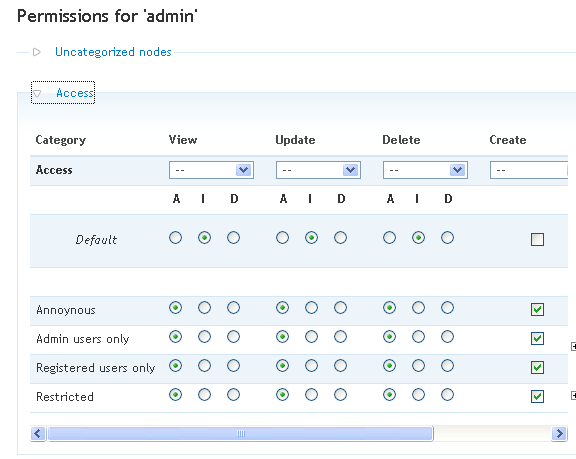This screenshot has height=459, width=576.
Task: Click the horizontal scrollbar thumb
Action: [241, 434]
